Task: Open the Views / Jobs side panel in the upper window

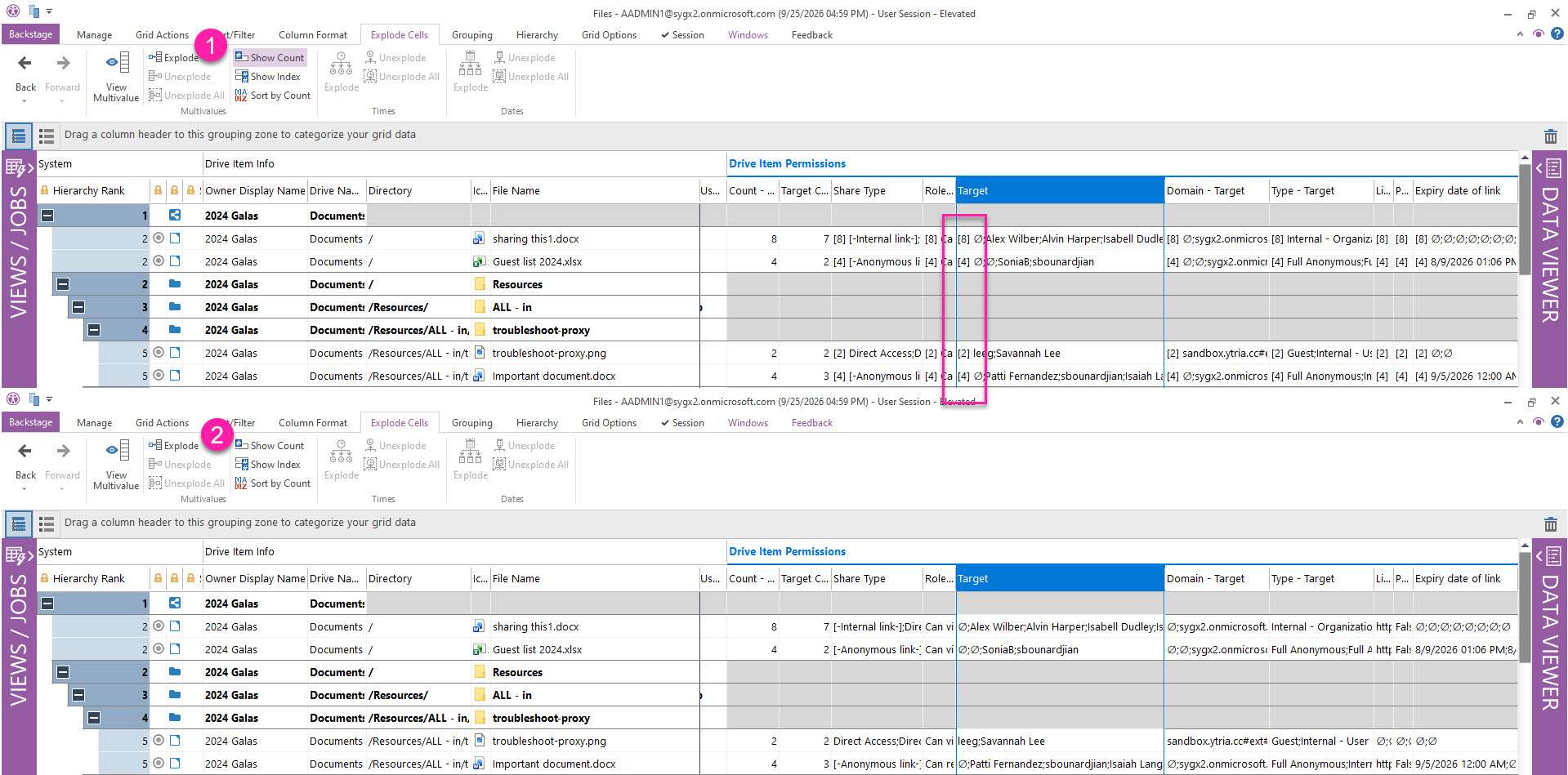Action: [19, 269]
